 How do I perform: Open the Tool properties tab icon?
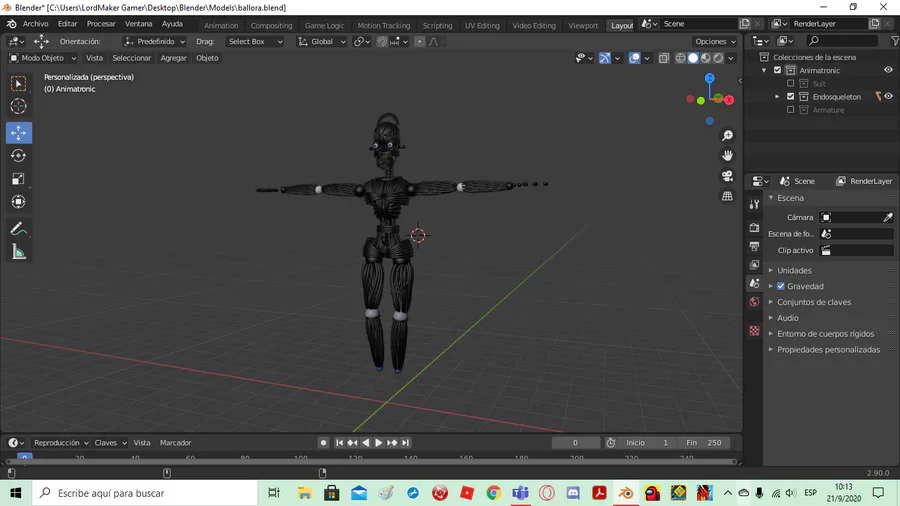click(754, 204)
